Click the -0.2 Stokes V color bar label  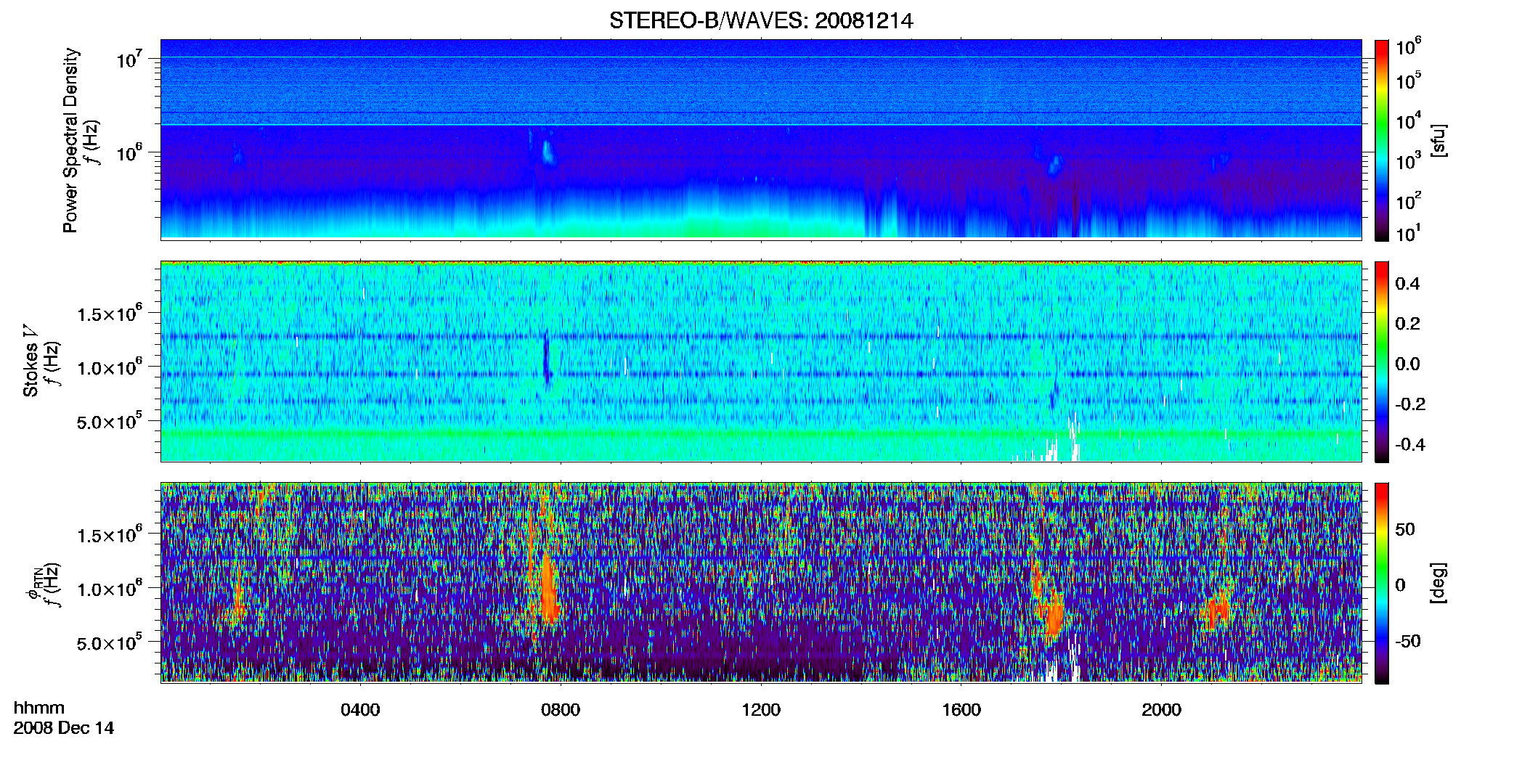point(1410,404)
